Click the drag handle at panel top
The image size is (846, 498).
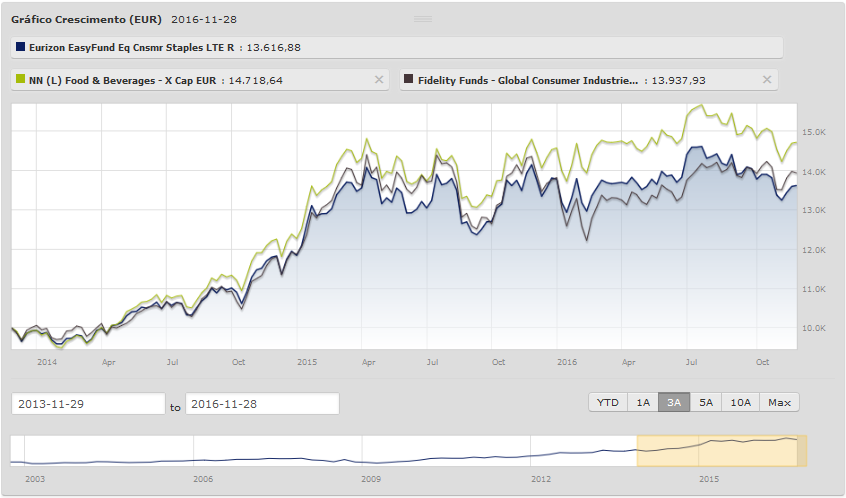422,19
